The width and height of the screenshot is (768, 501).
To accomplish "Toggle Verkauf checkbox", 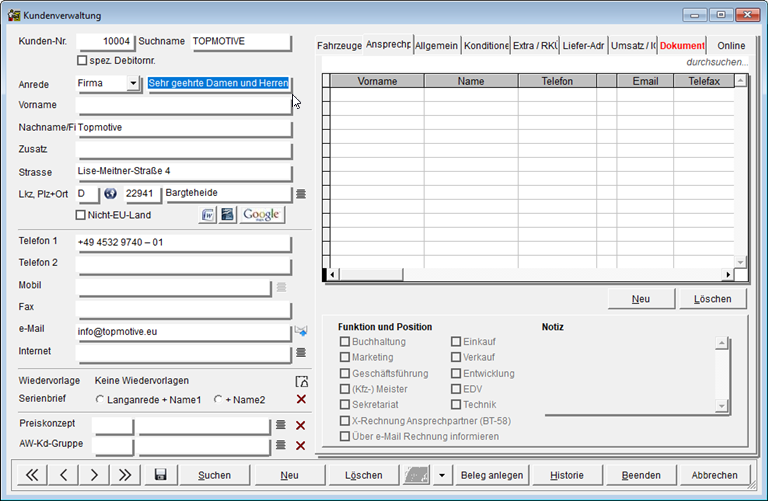I will (456, 357).
